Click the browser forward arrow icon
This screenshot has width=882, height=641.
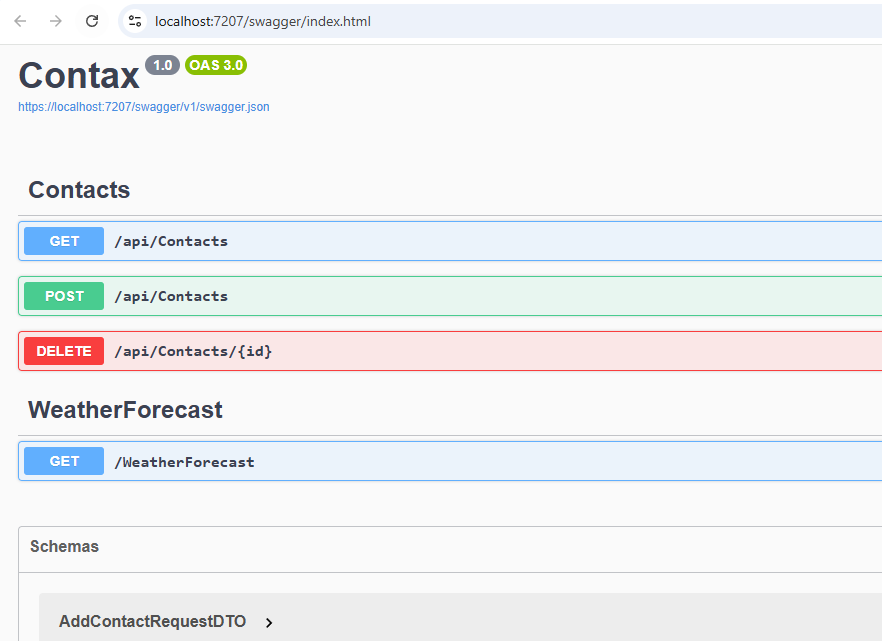click(56, 21)
